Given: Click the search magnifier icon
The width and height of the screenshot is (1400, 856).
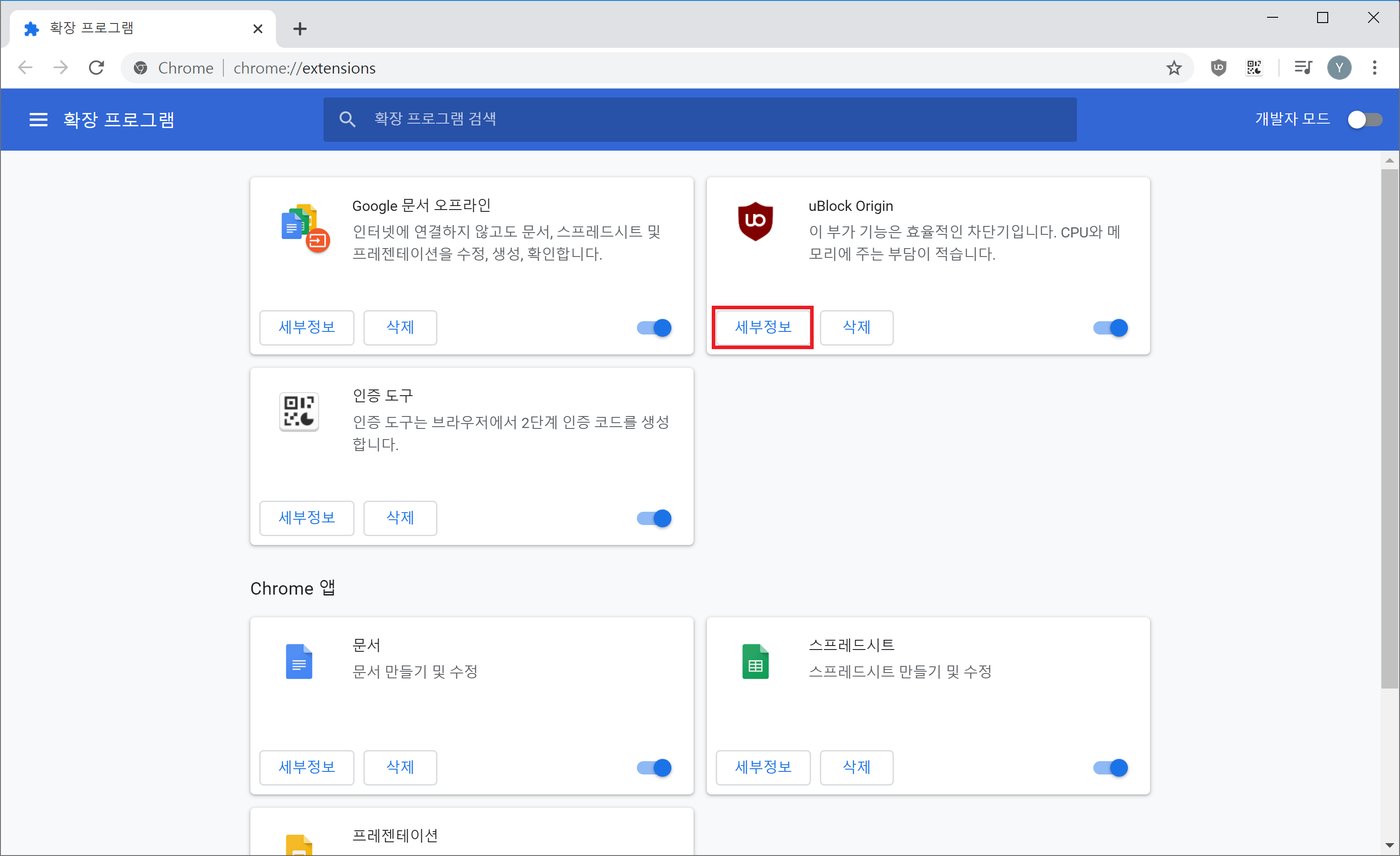Looking at the screenshot, I should (x=347, y=119).
